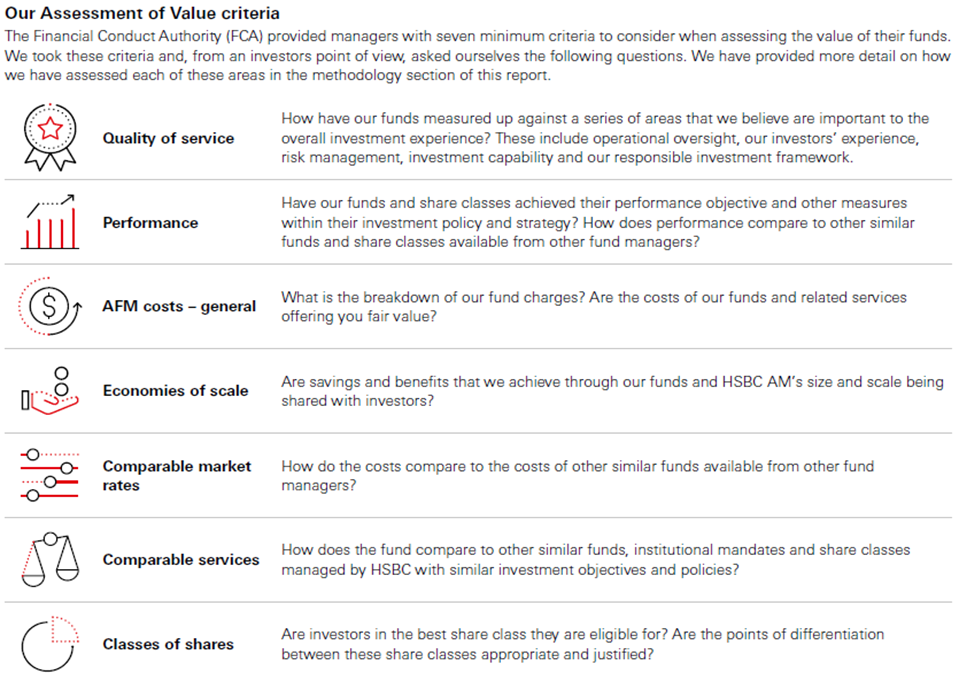Click the 'AFM costs – general' label
This screenshot has width=959, height=686.
(179, 306)
